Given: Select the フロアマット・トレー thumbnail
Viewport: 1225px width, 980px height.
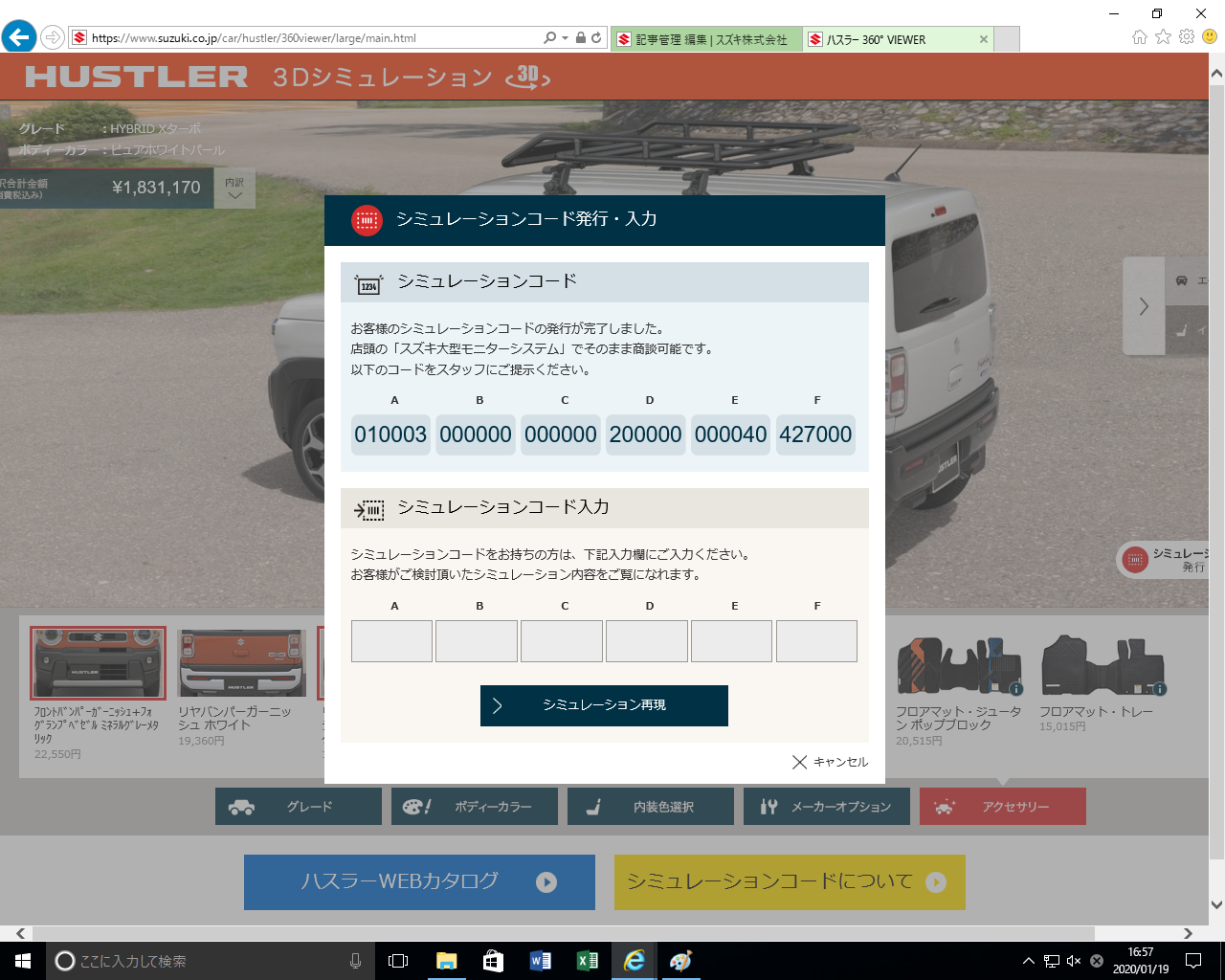Looking at the screenshot, I should click(x=1102, y=665).
